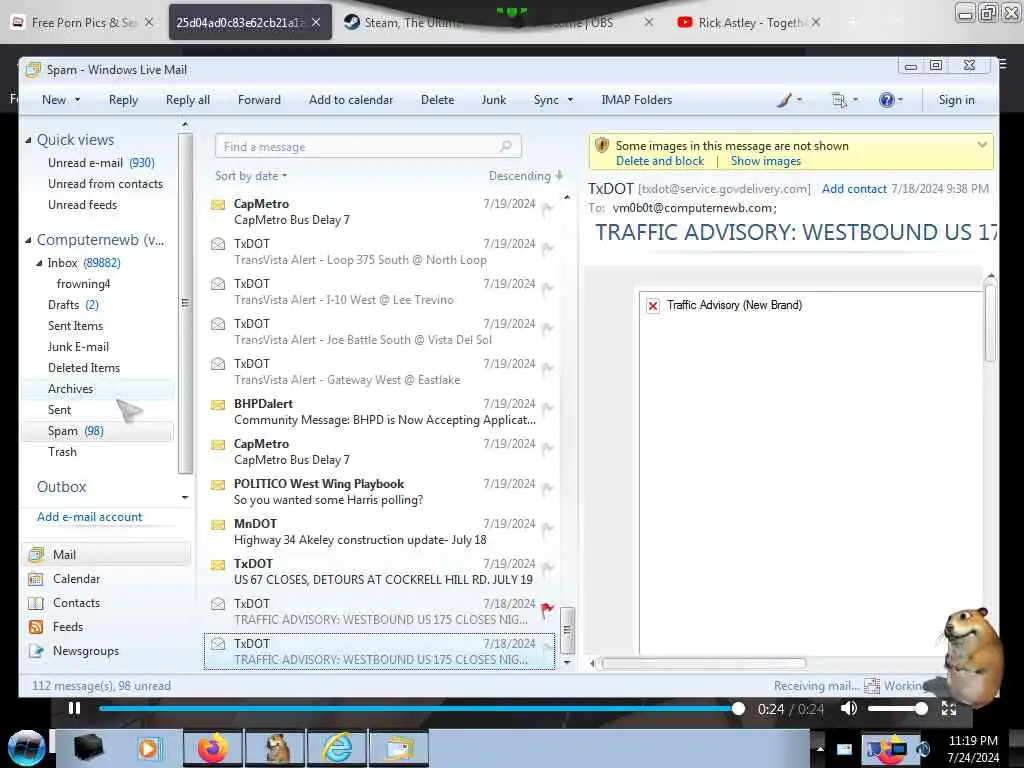The height and width of the screenshot is (768, 1024).
Task: Pause the video playback
Action: [74, 709]
